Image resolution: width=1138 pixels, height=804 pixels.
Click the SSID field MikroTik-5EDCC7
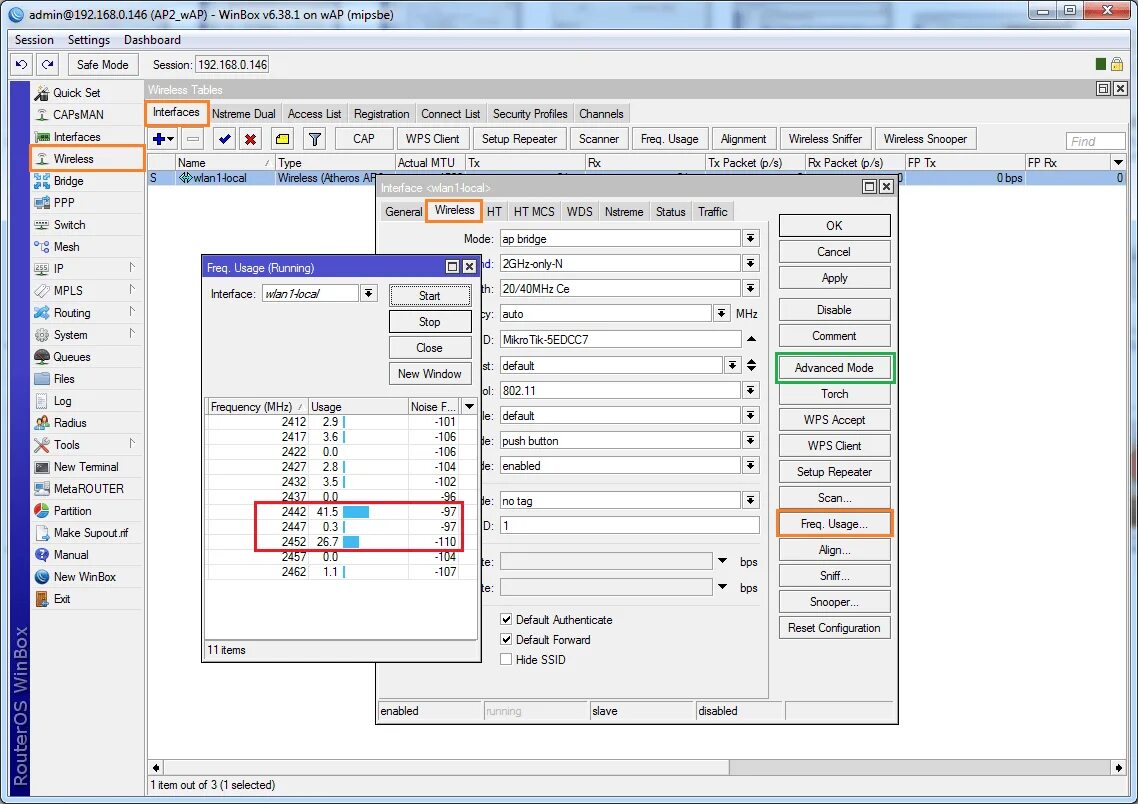pyautogui.click(x=621, y=339)
